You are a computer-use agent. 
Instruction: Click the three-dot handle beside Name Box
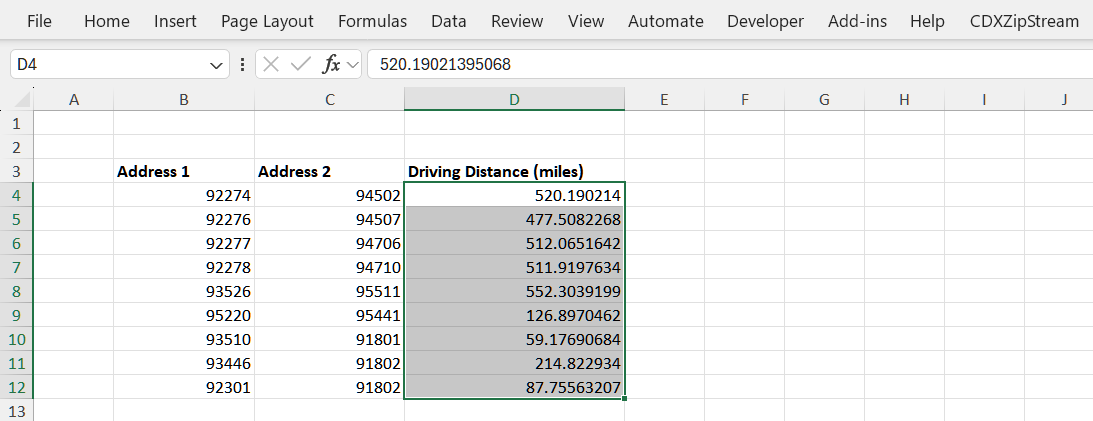(242, 65)
